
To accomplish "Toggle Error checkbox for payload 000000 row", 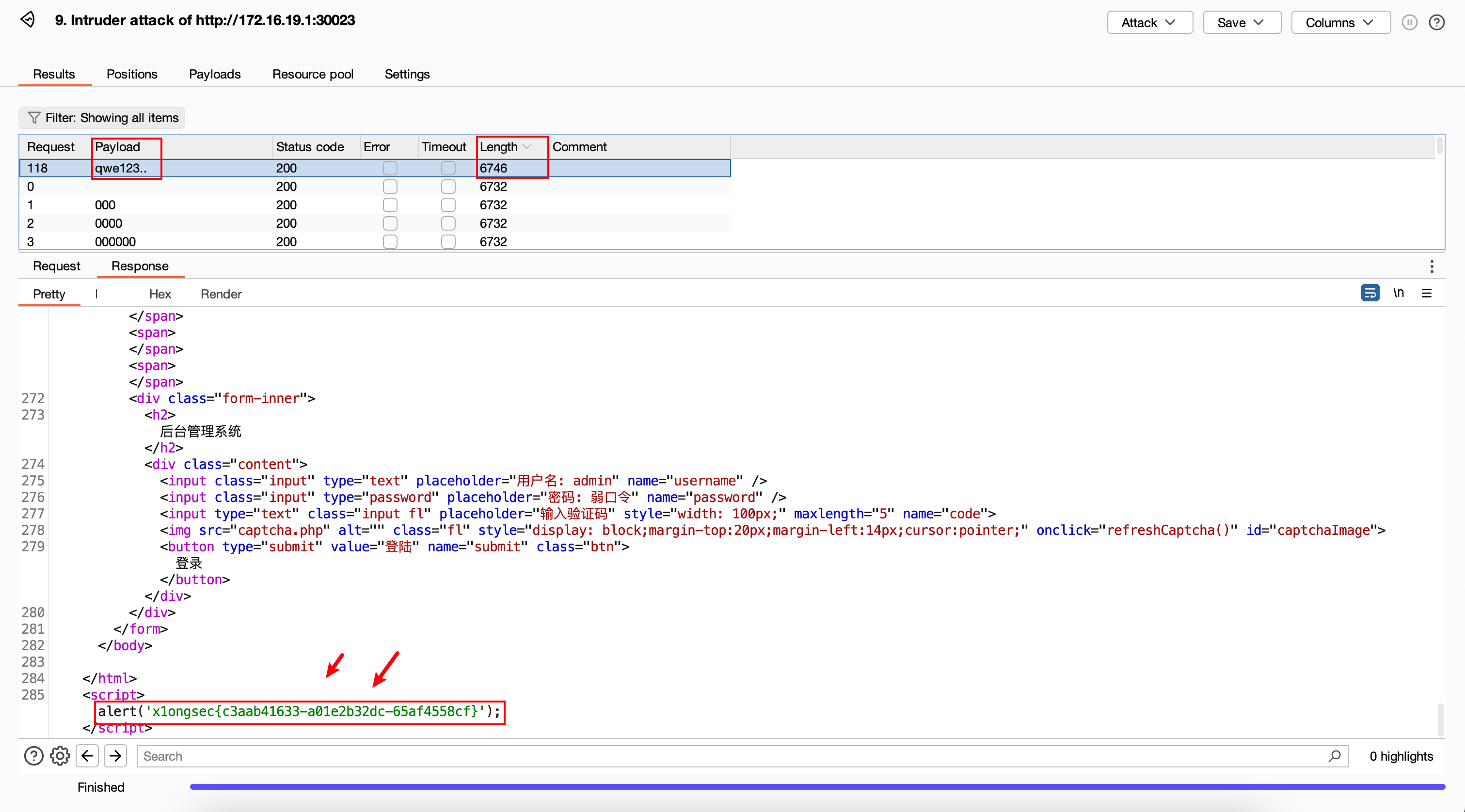I will (x=390, y=241).
